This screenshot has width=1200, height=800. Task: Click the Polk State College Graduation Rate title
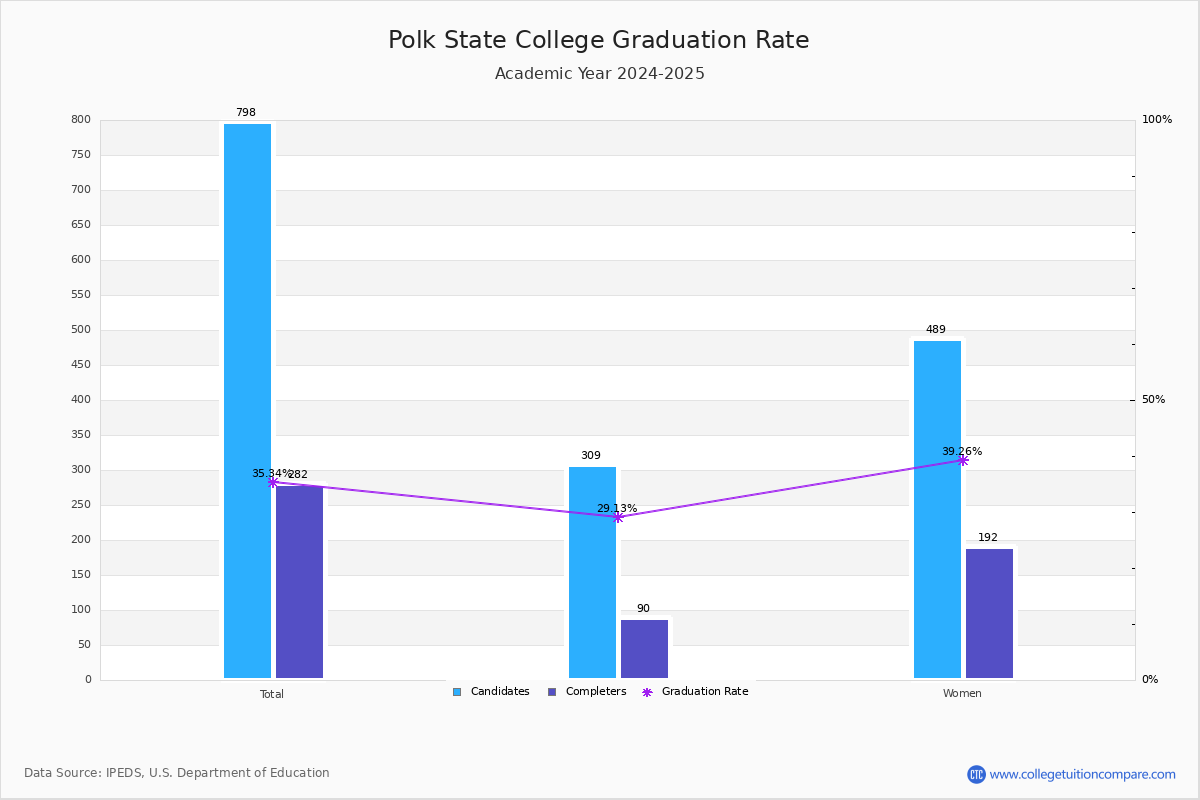599,40
